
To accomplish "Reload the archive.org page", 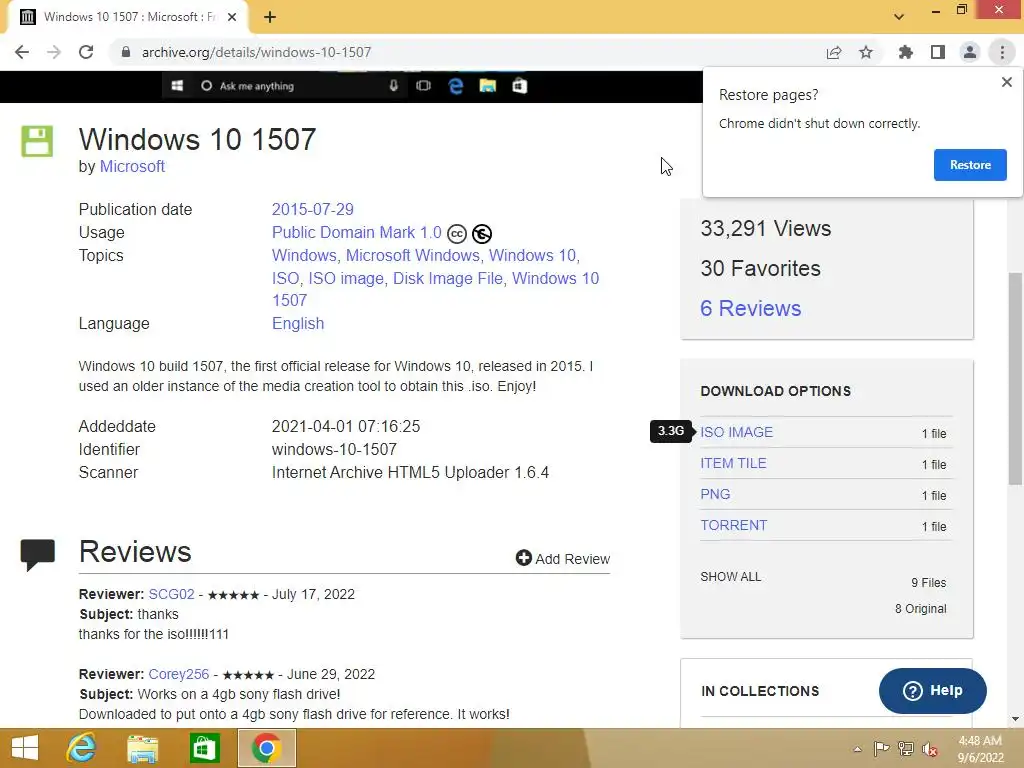I will tap(86, 52).
